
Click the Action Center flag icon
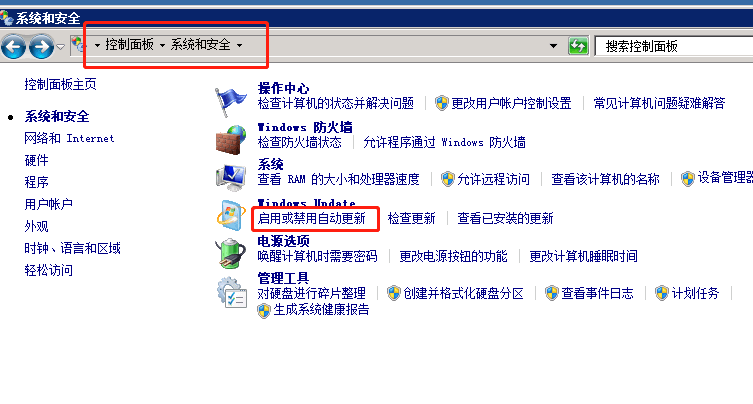coord(231,101)
